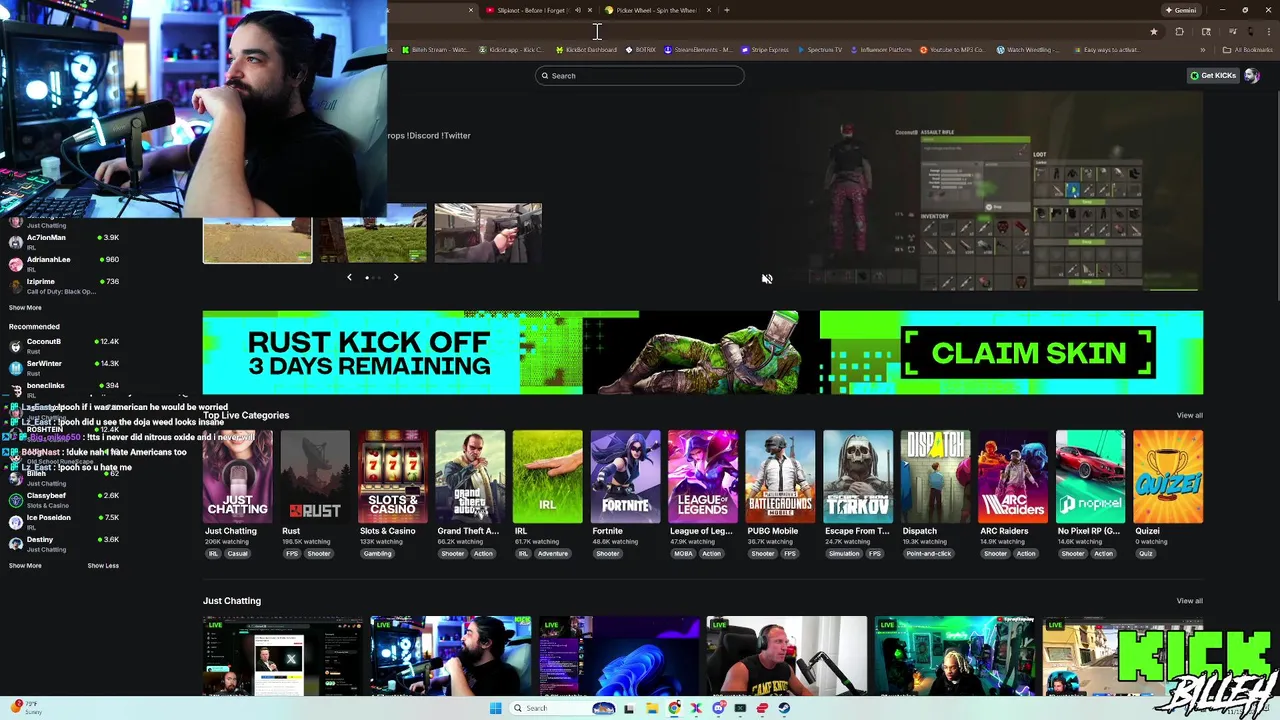Open Classybeef channel in sidebar
The width and height of the screenshot is (1280, 720).
click(64, 499)
